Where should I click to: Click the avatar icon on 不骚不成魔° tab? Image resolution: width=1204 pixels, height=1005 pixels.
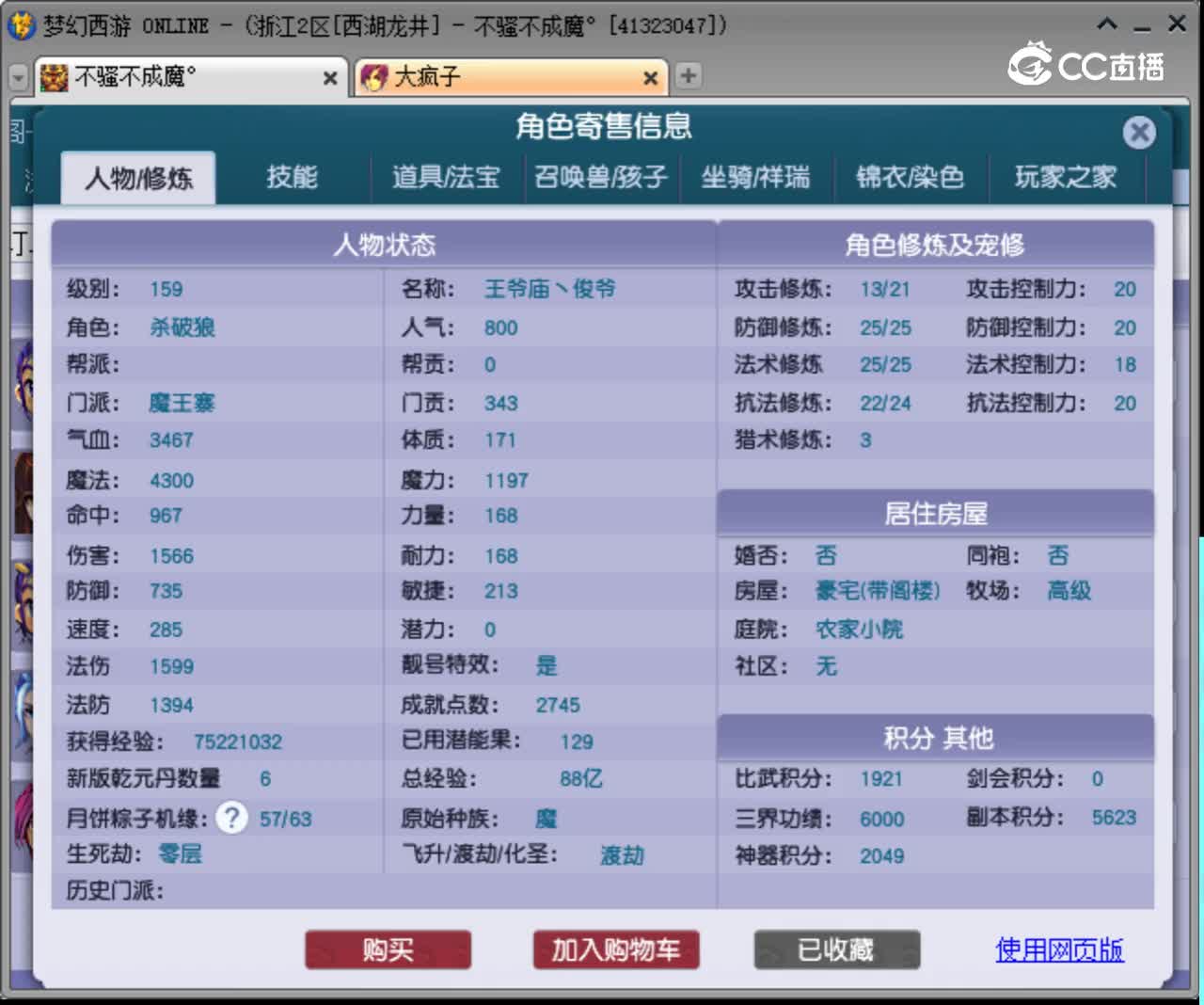[55, 77]
